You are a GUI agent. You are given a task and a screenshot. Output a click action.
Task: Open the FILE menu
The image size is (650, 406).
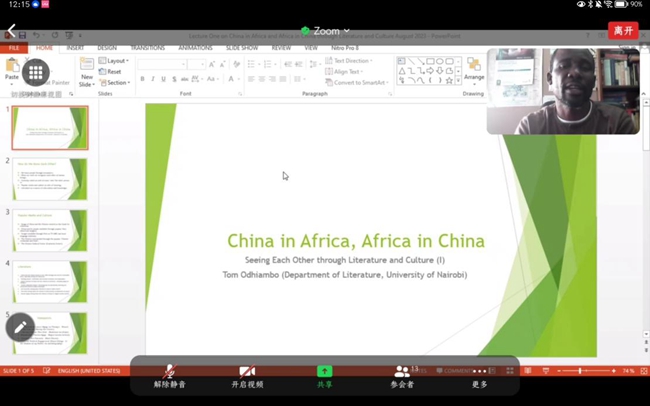[x=14, y=48]
